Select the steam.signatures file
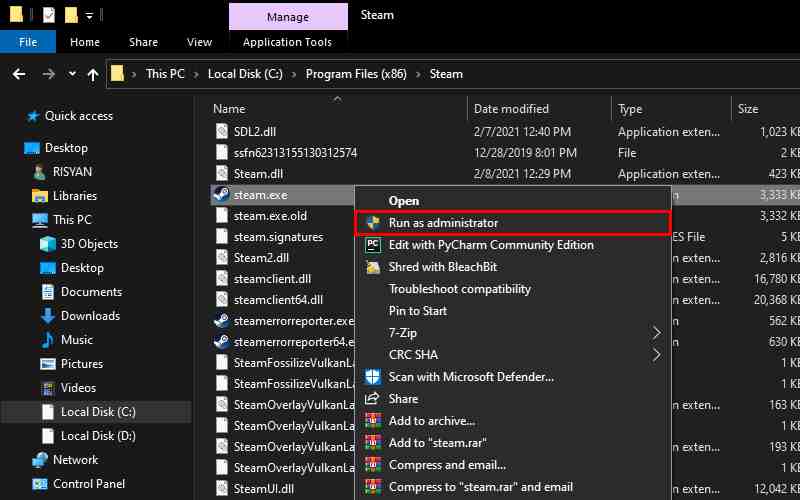The image size is (800, 500). [279, 237]
